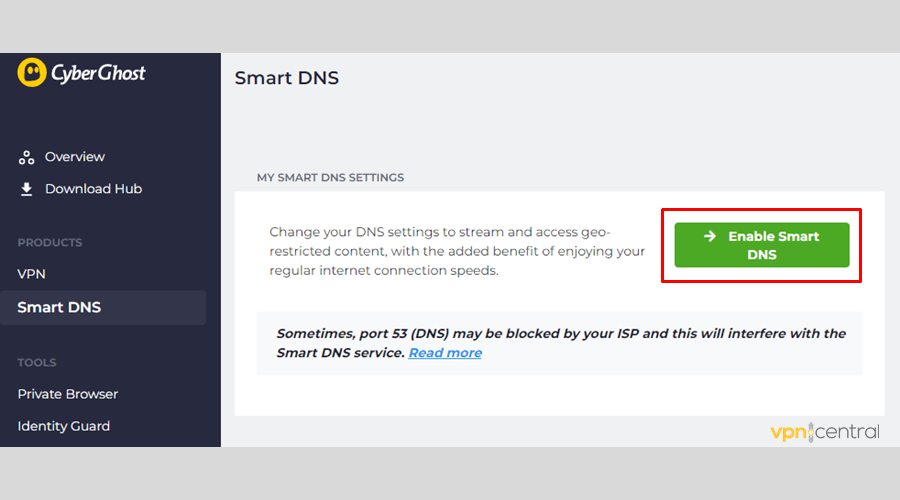Click the CyberGhost ghost logo icon
900x500 pixels.
(x=32, y=72)
